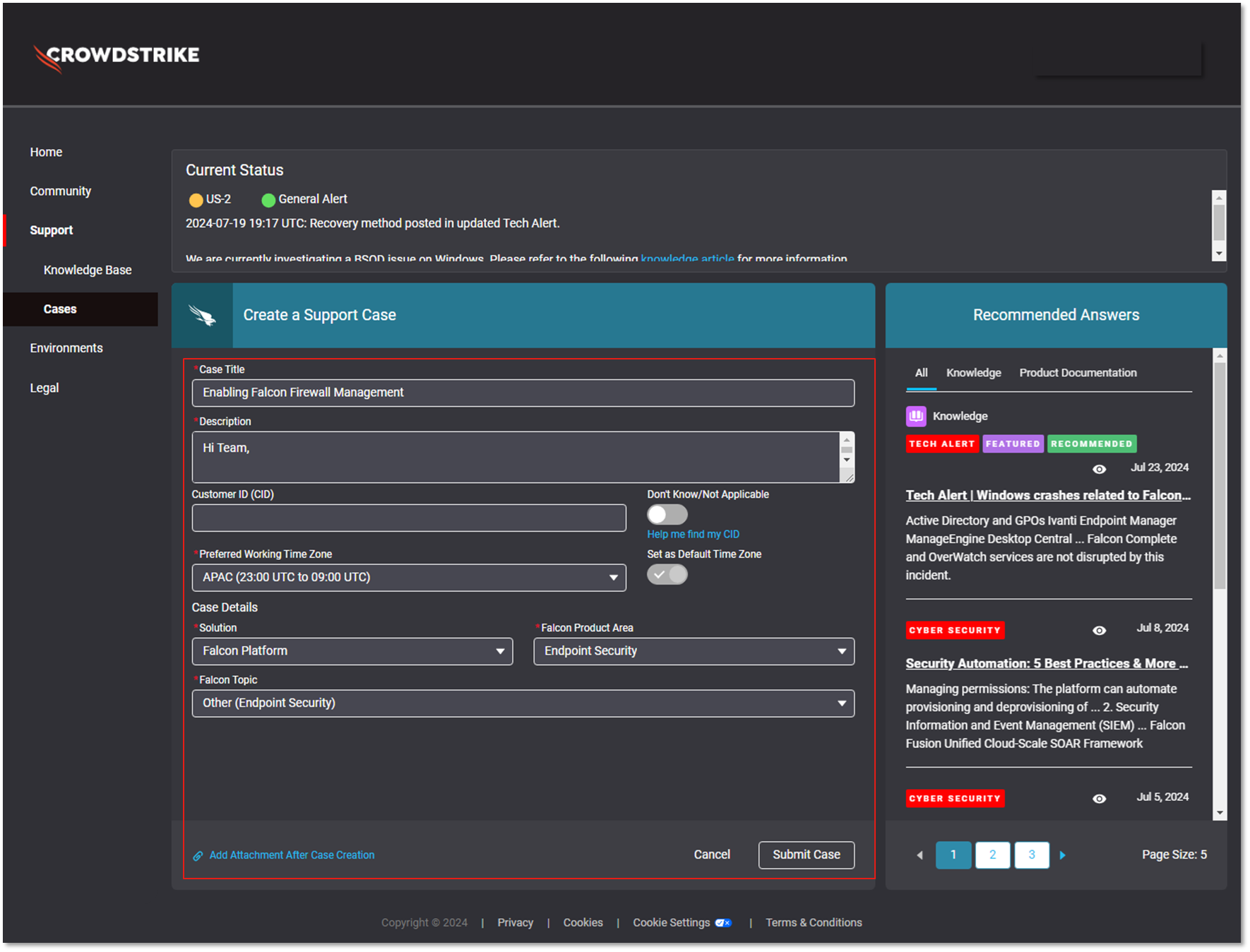Open the Falcon Product Area dropdown

click(x=694, y=651)
